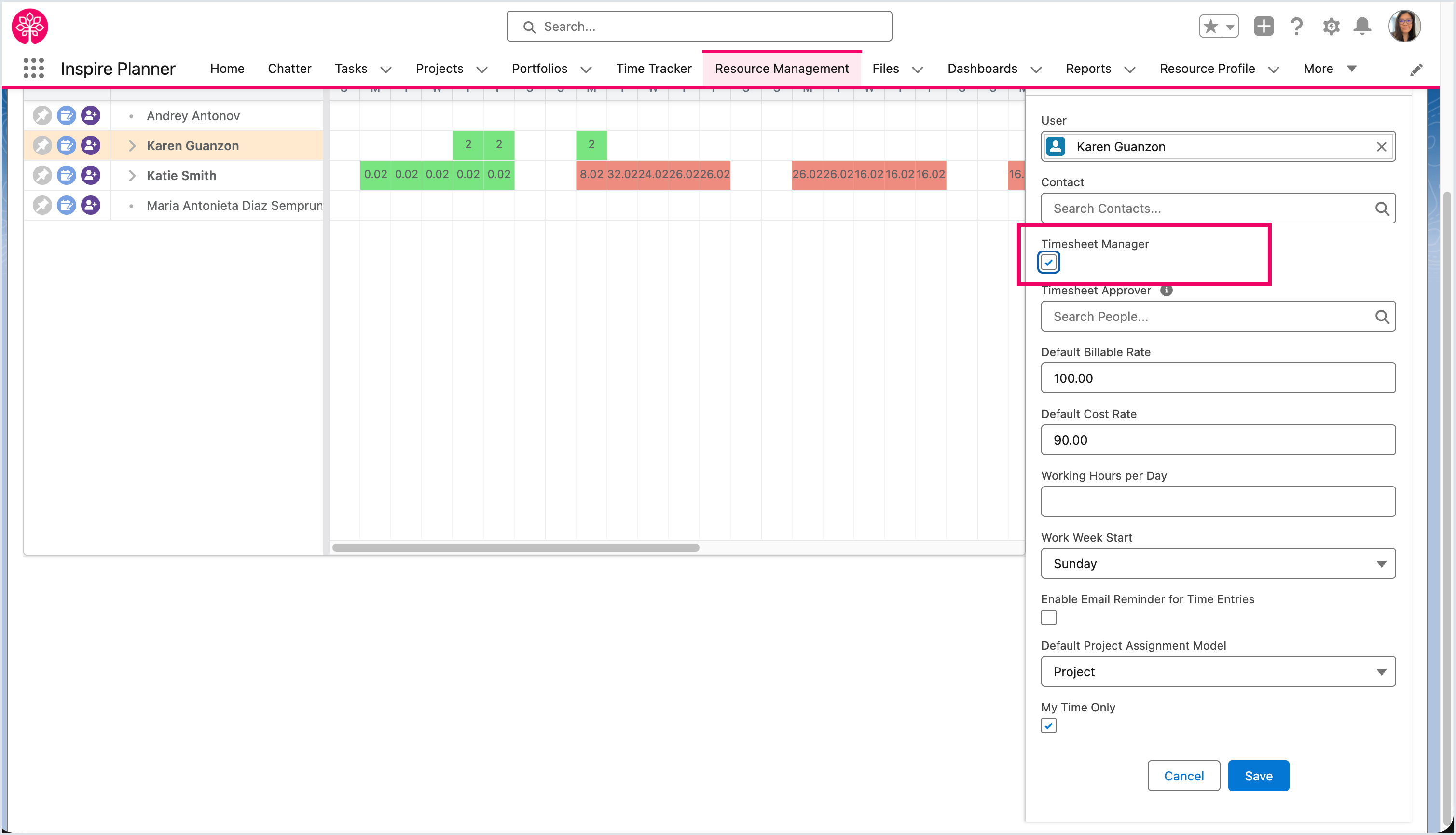This screenshot has height=835, width=1456.
Task: Click the horizontal scrollbar under the schedule
Action: pyautogui.click(x=515, y=548)
